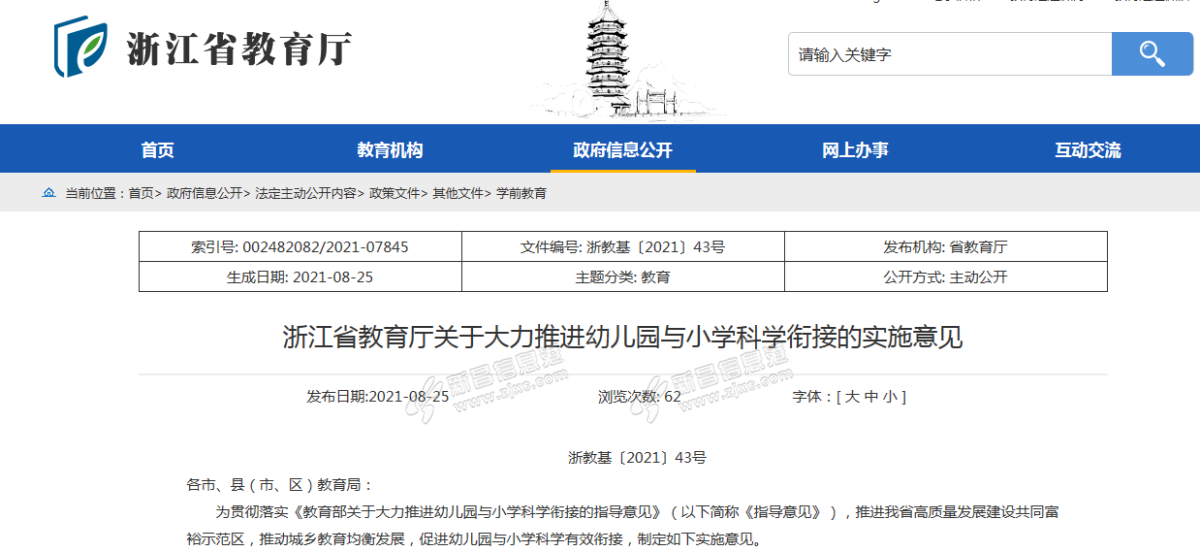Click 首页 in the breadcrumb trail
The image size is (1200, 552).
(141, 194)
